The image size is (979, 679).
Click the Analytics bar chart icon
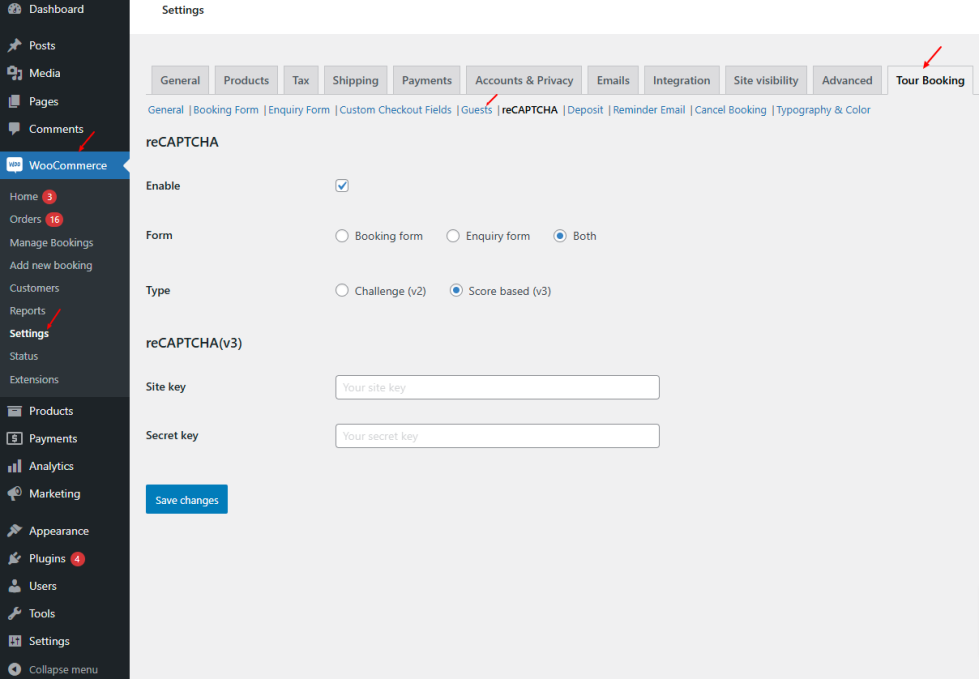coord(14,466)
